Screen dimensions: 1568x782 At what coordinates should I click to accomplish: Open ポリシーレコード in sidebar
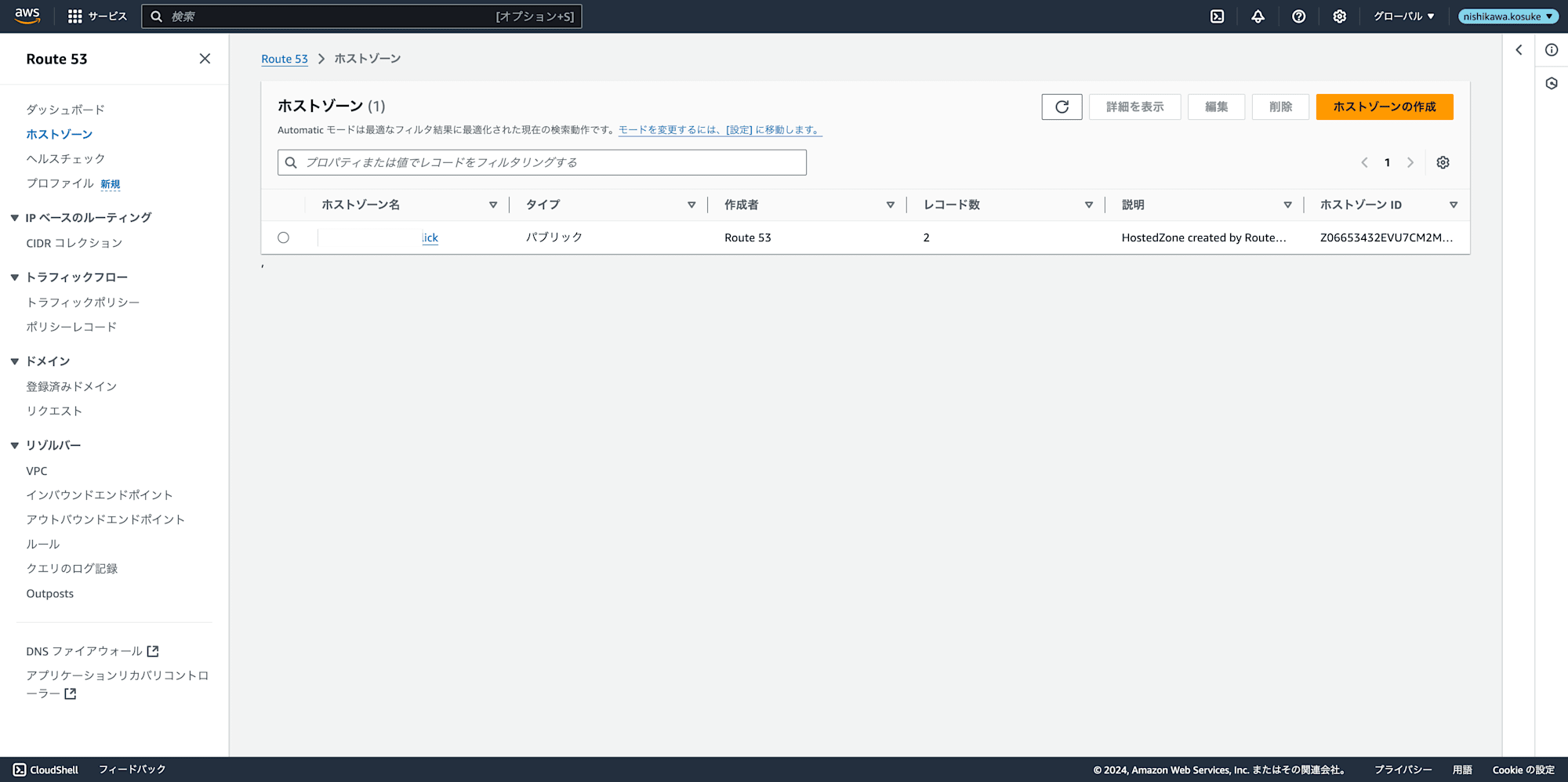pyautogui.click(x=71, y=327)
